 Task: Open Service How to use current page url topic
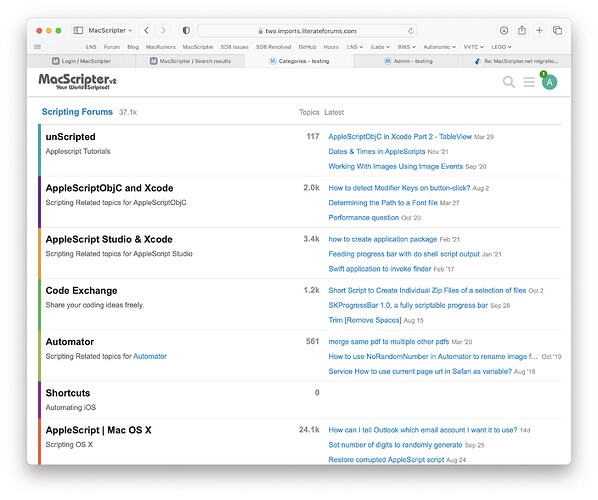(x=420, y=371)
